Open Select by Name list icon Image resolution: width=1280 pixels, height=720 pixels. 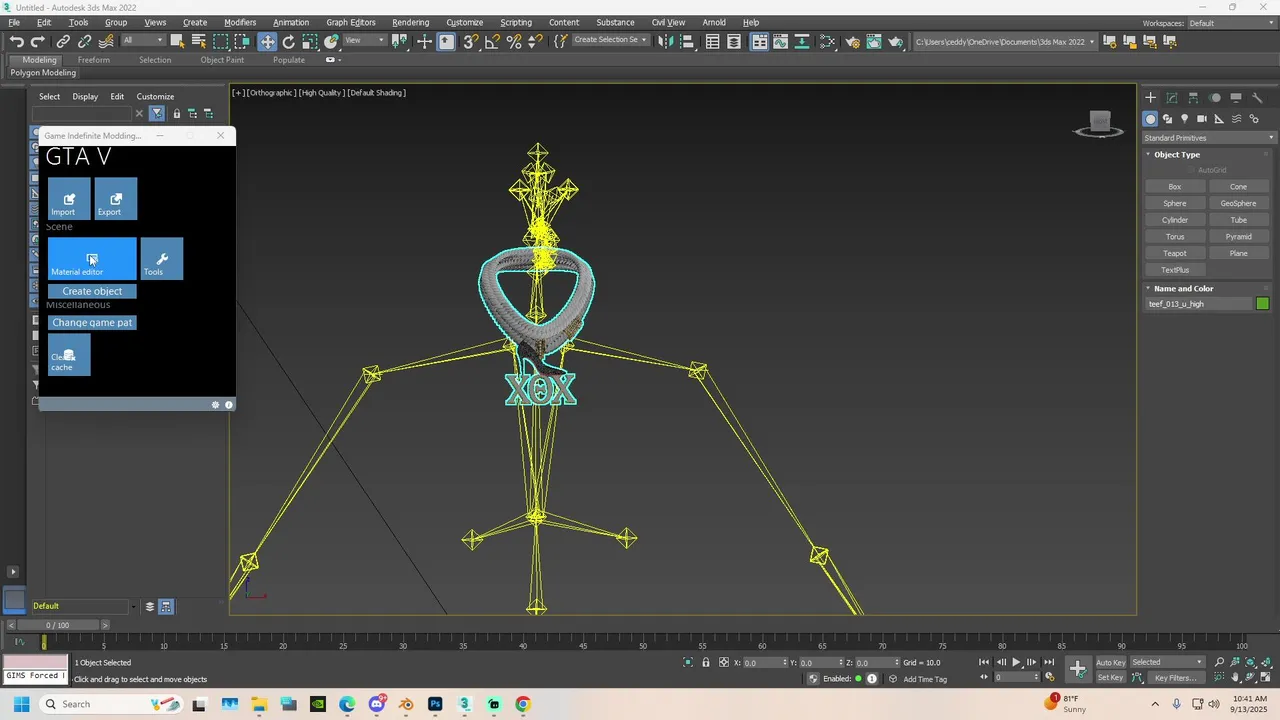coord(198,41)
